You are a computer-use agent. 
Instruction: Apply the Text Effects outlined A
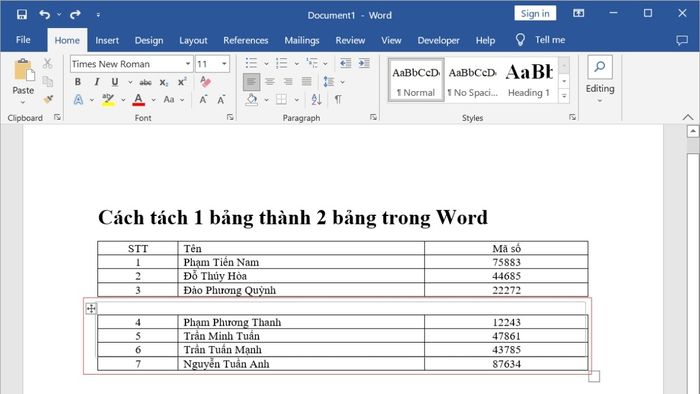pyautogui.click(x=78, y=100)
